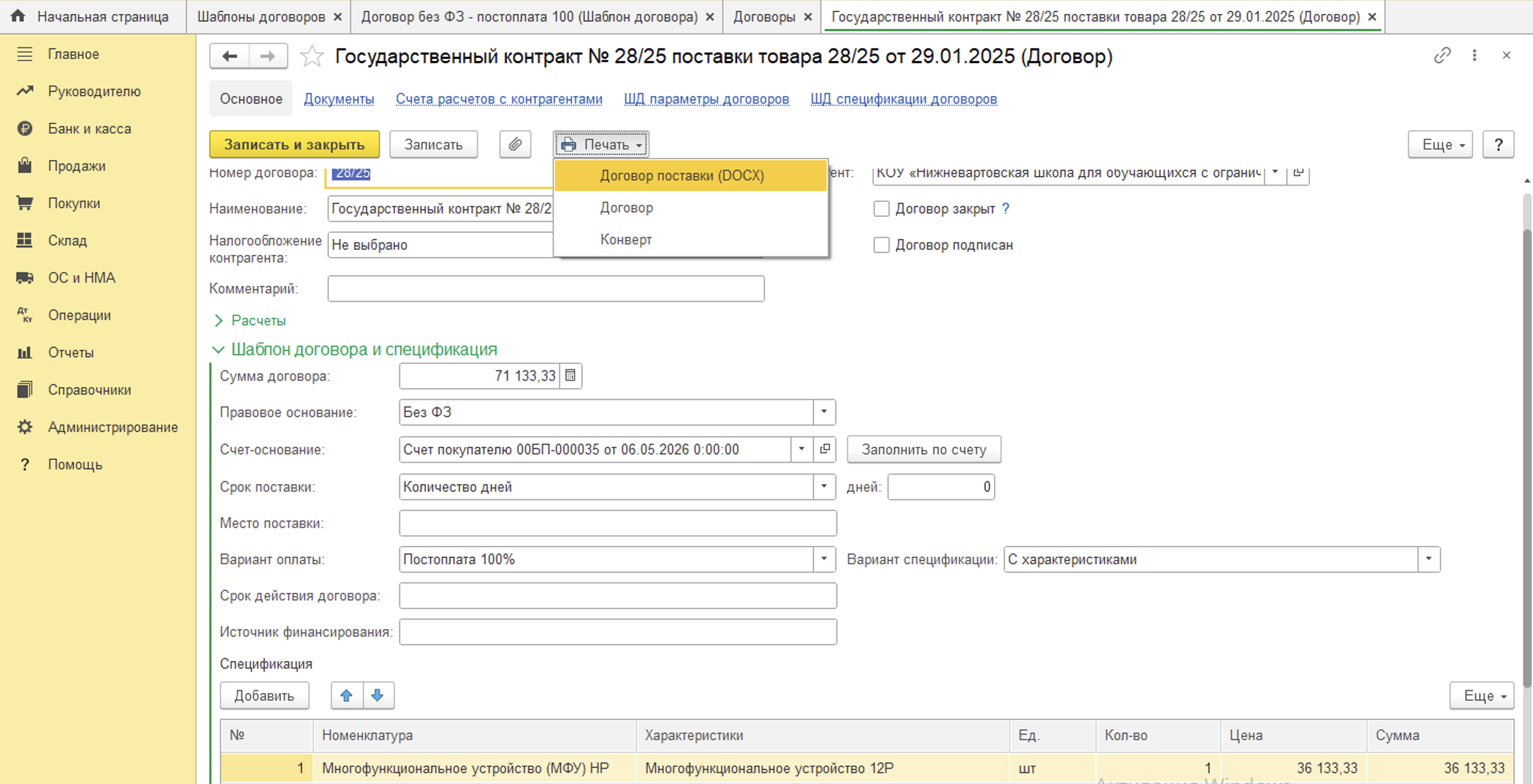Choose Договор in the print menu
Screen dimensions: 1533x784
point(690,207)
